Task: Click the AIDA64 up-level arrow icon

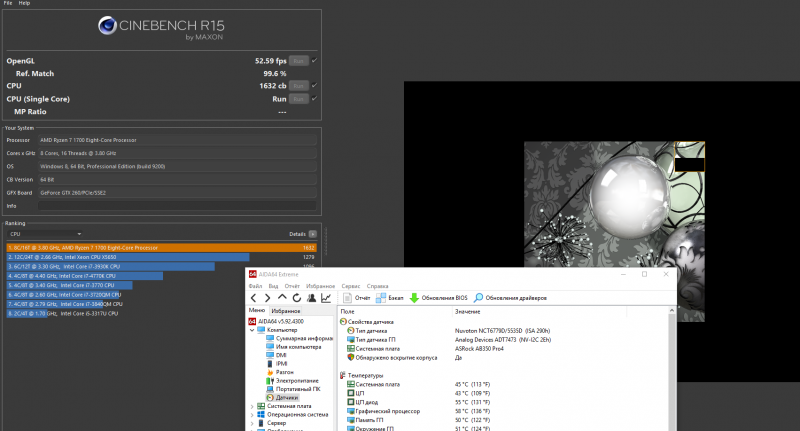Action: click(x=282, y=297)
